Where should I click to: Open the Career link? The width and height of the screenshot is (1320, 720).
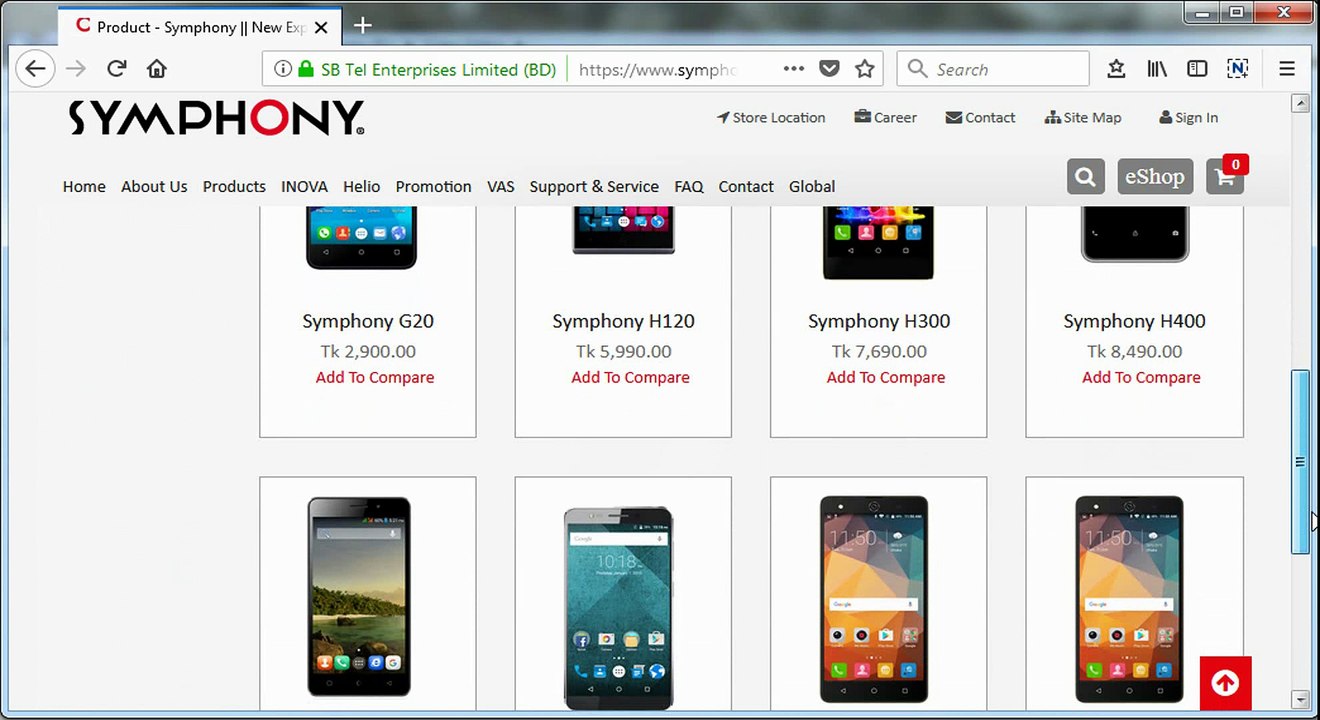coord(885,118)
